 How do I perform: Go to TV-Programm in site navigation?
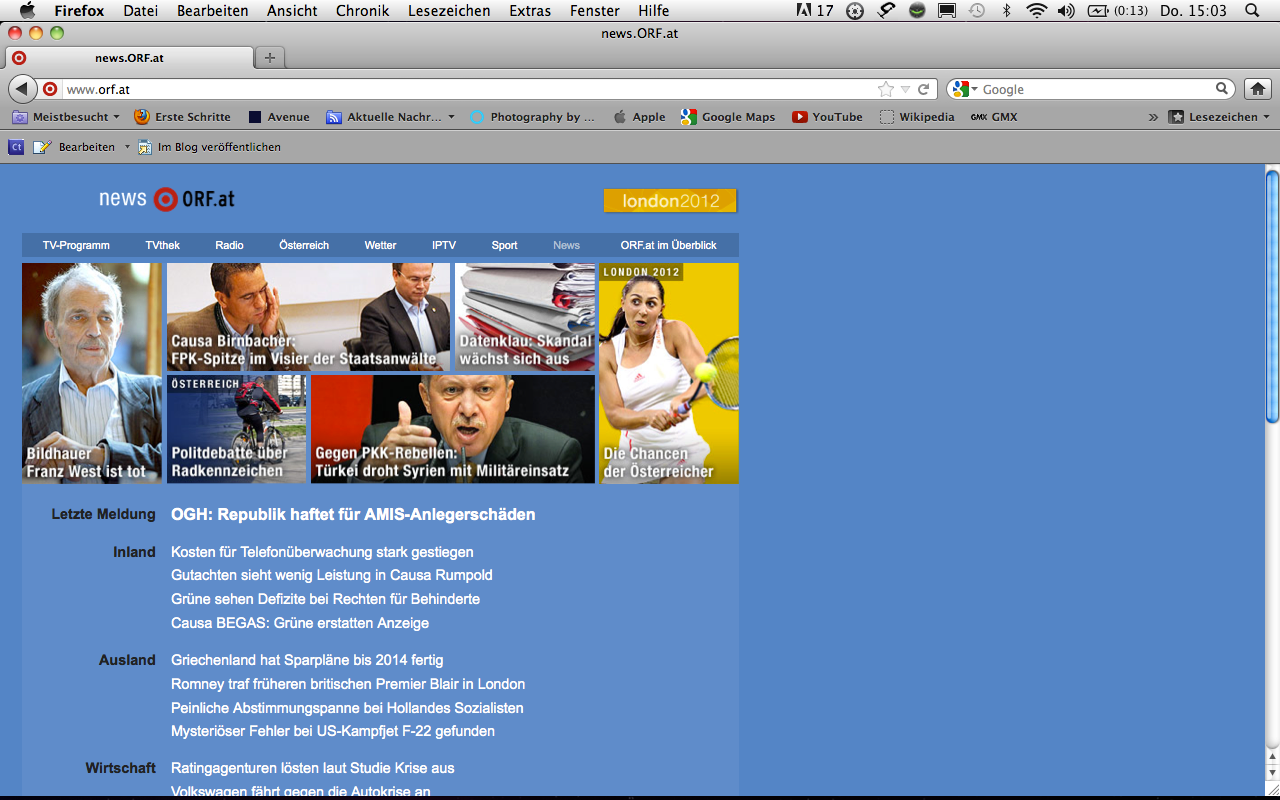(x=76, y=245)
